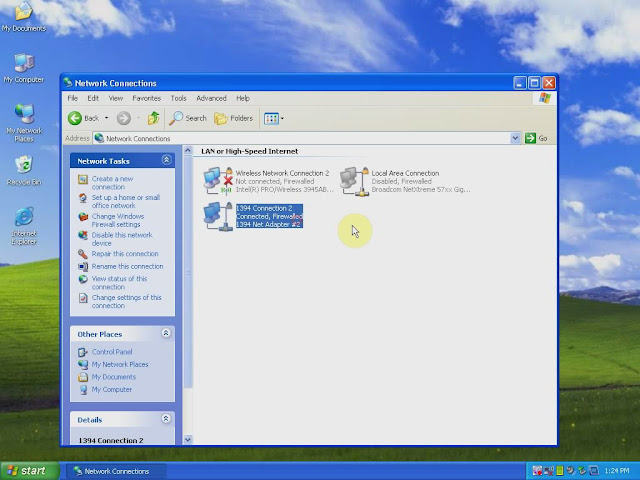Open the Views toolbar icon
640x480 pixels.
pos(271,118)
